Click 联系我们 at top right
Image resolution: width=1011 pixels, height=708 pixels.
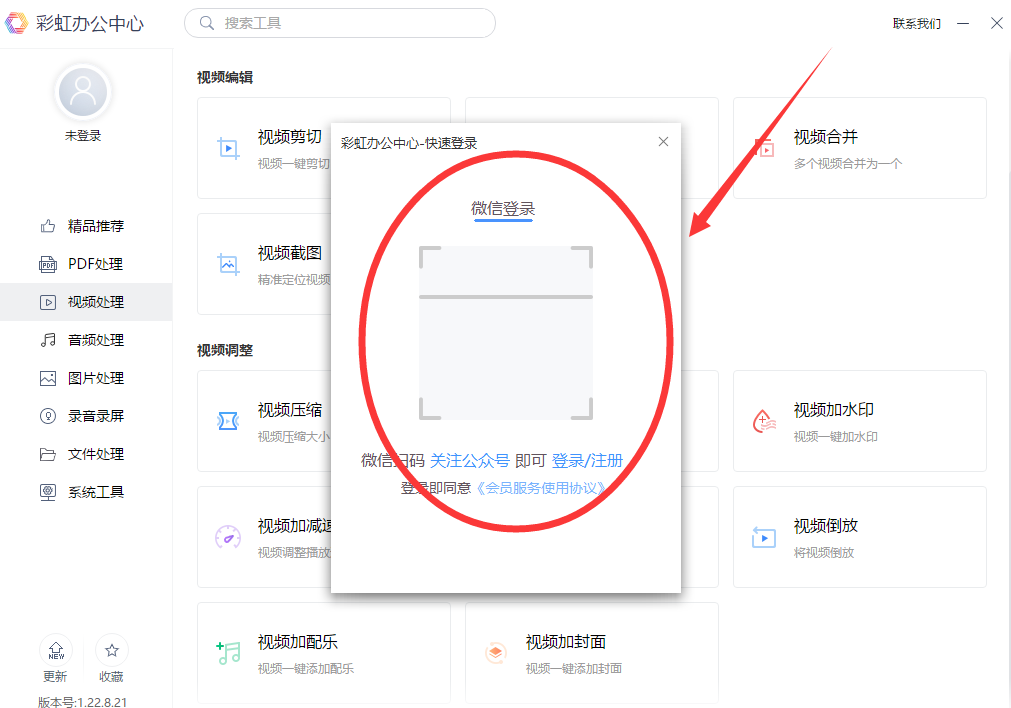916,24
